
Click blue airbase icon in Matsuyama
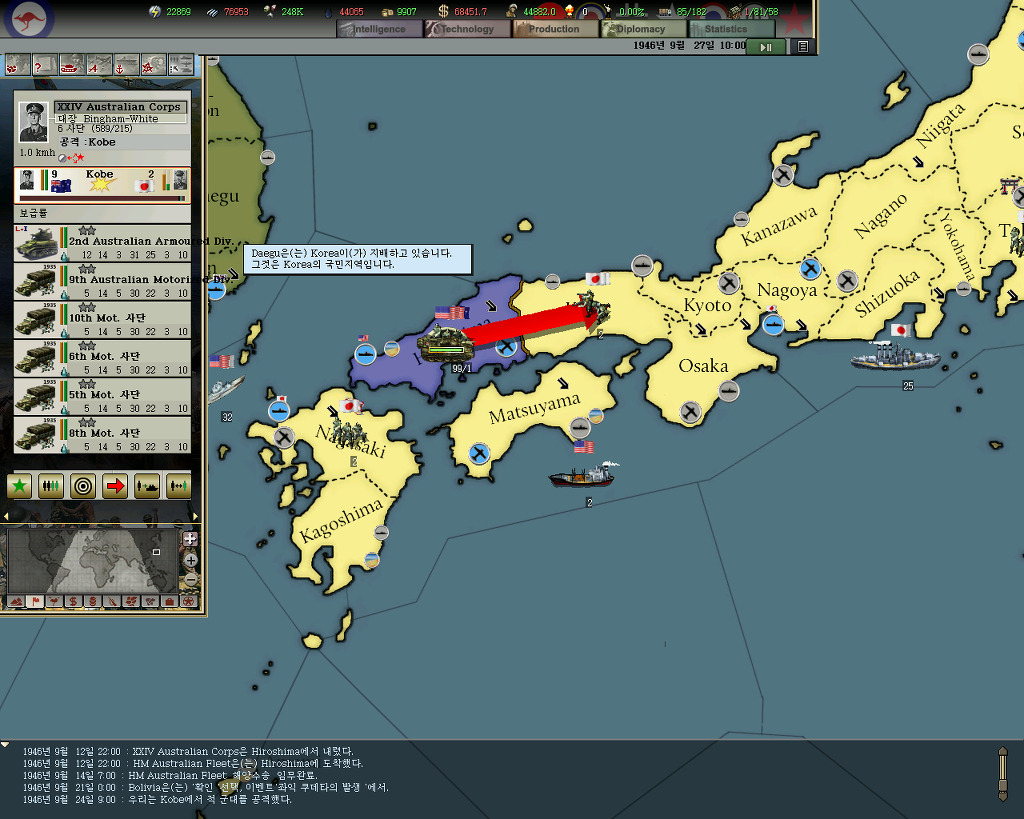[x=479, y=453]
